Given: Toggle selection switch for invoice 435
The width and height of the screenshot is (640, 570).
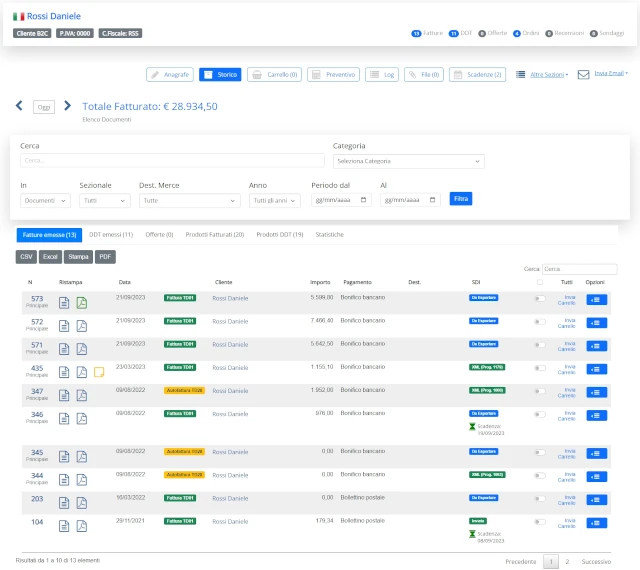Looking at the screenshot, I should [x=540, y=368].
